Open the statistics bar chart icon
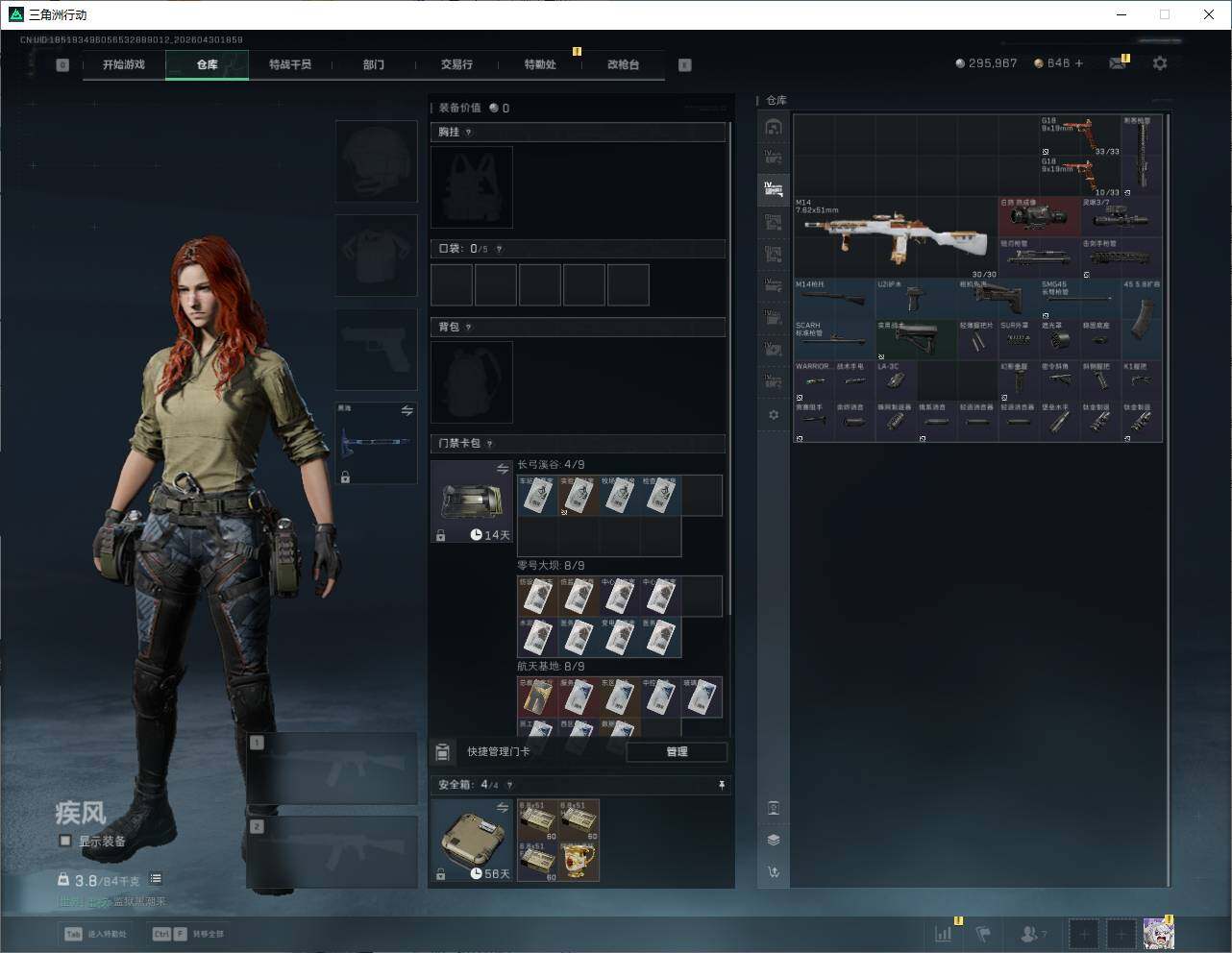 [944, 933]
